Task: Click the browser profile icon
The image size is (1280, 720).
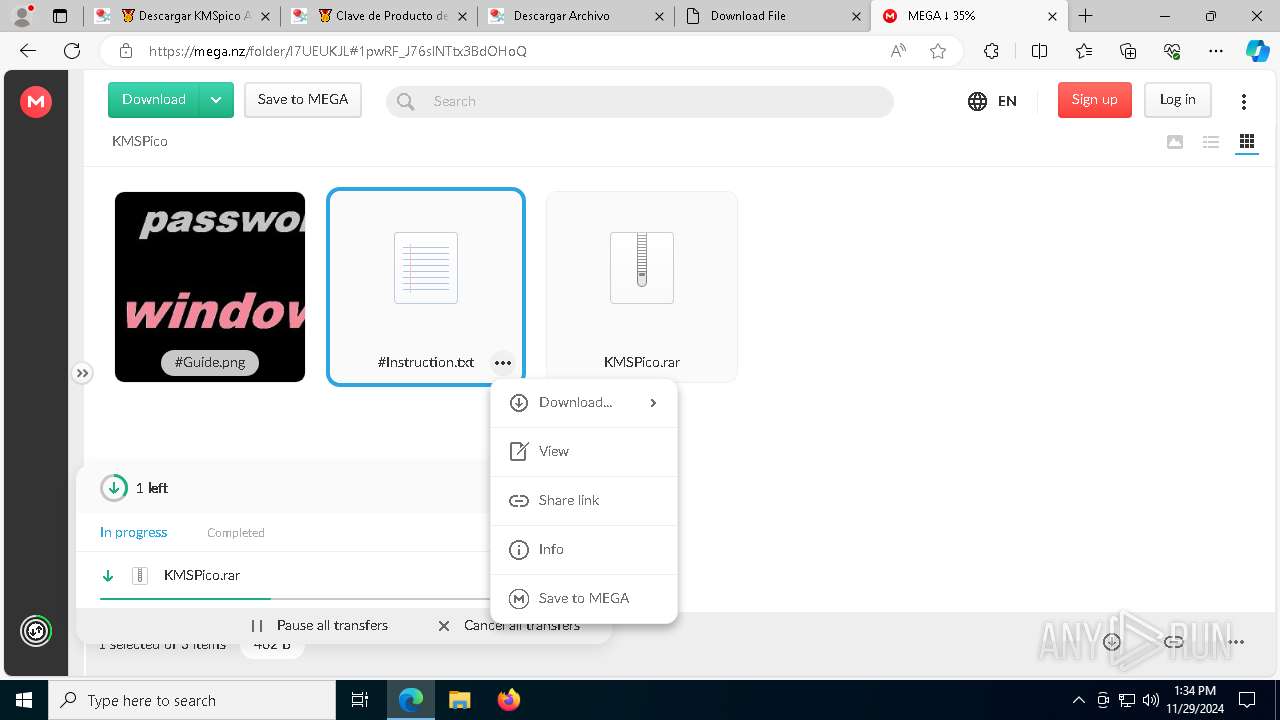Action: [22, 16]
